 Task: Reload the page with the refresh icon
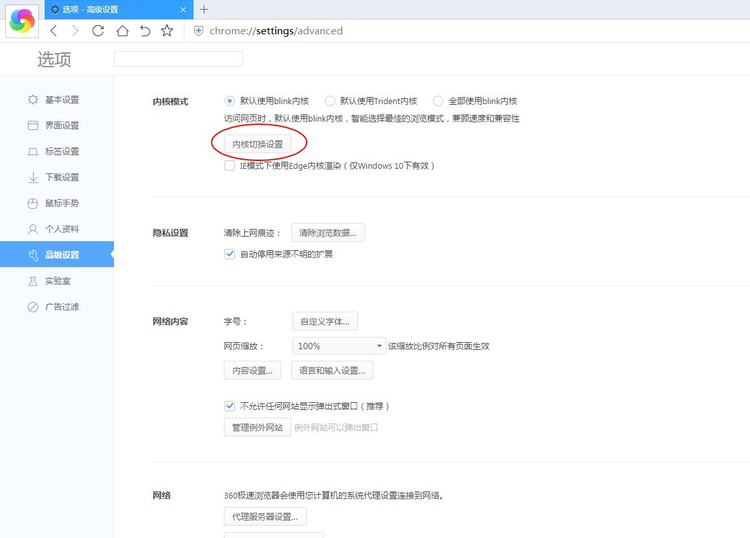[x=98, y=31]
